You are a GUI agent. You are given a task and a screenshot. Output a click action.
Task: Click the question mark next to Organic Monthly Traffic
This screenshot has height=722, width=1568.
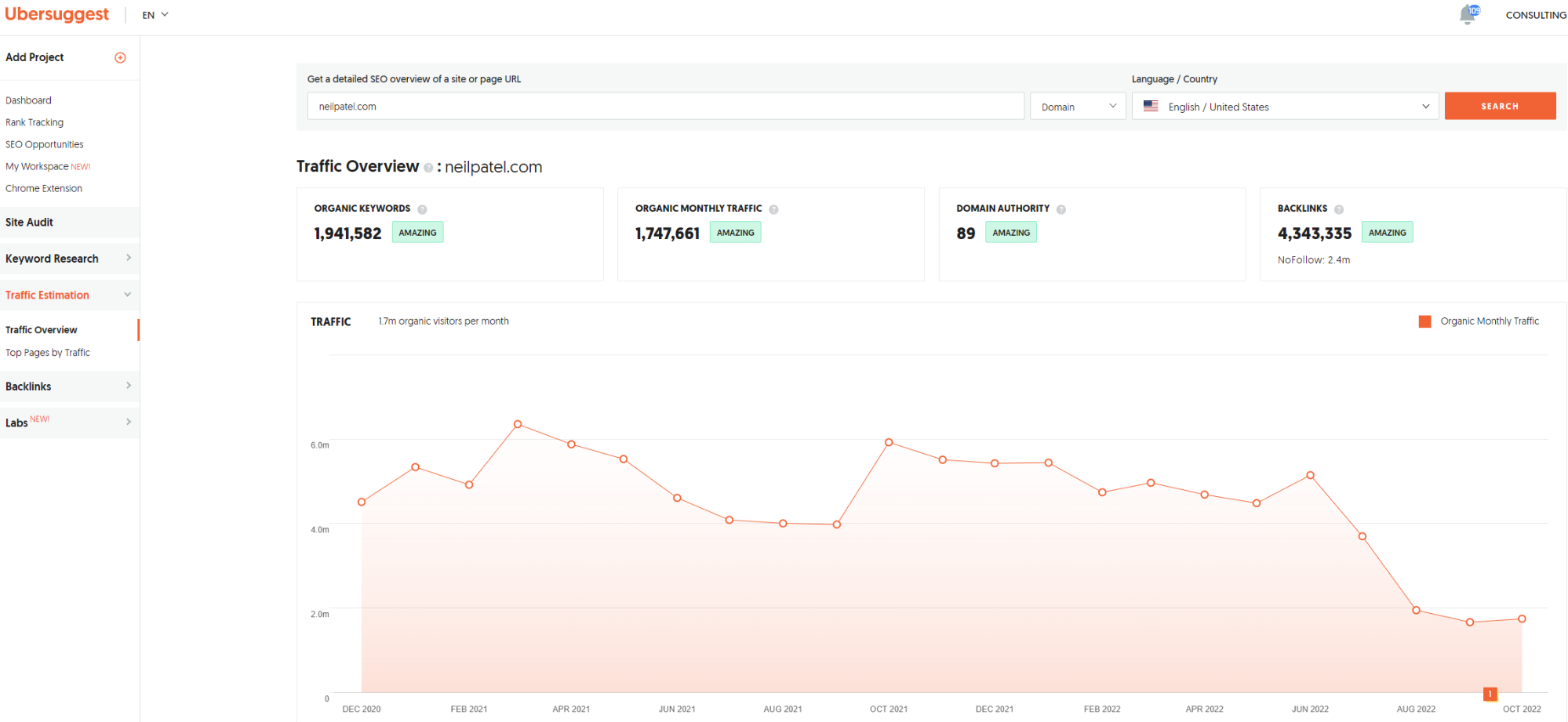click(773, 209)
